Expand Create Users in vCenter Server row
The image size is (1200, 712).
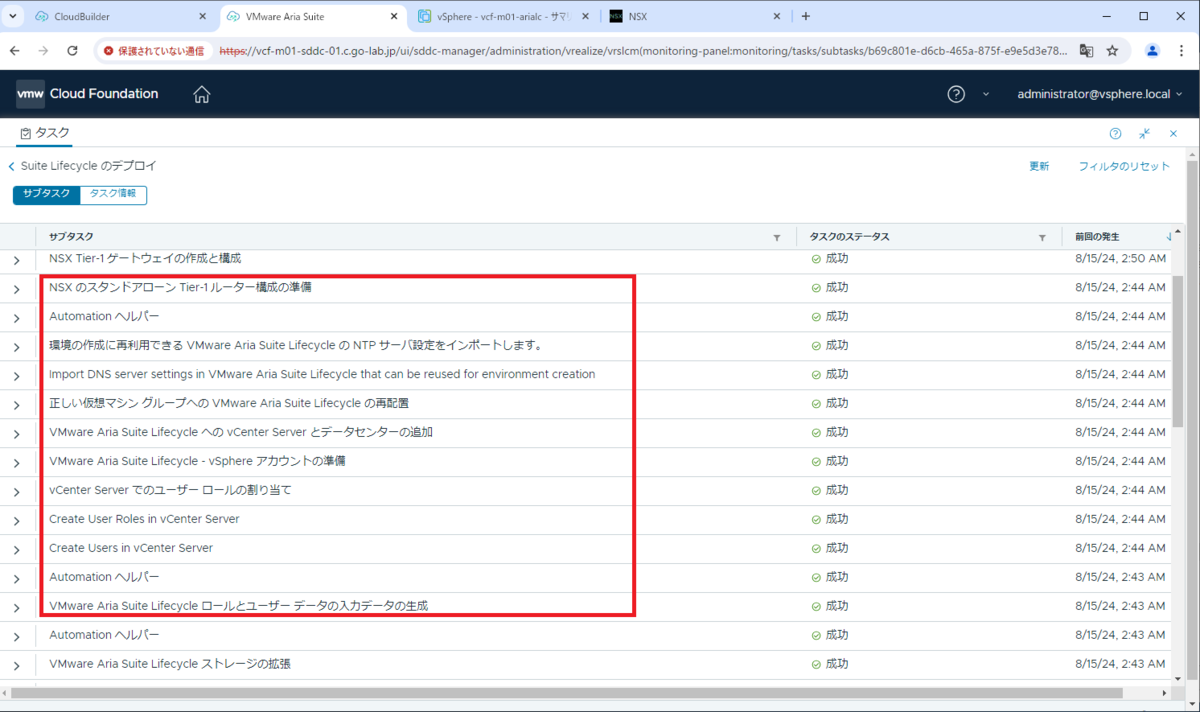coord(17,550)
